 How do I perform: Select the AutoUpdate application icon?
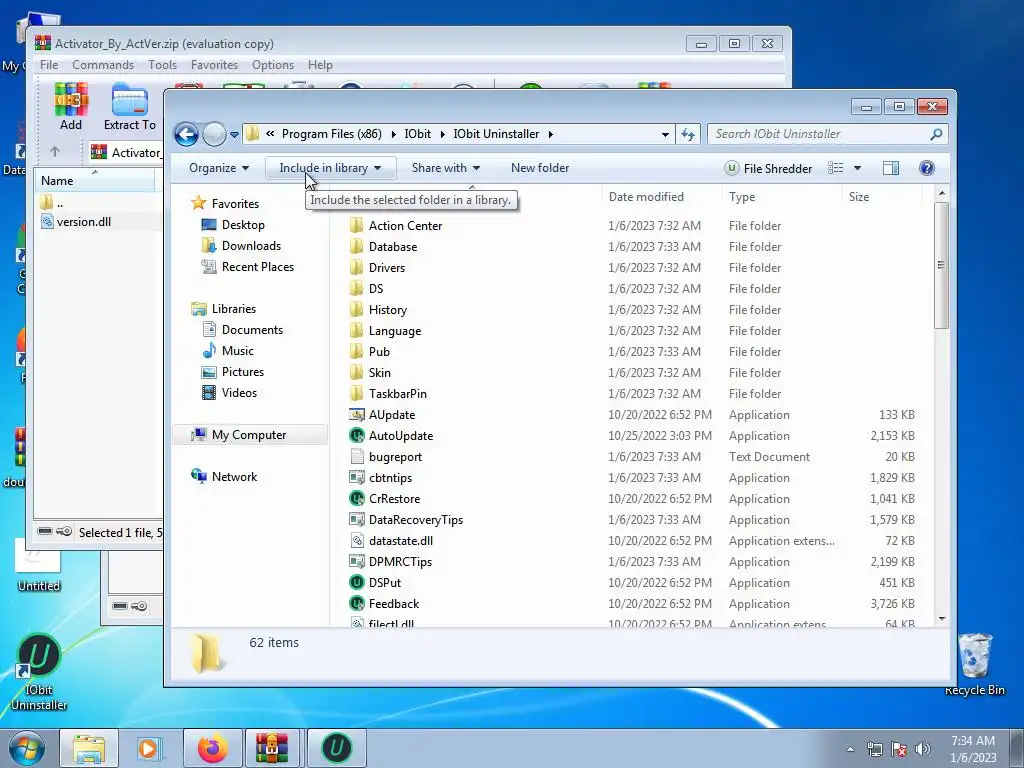tap(357, 436)
